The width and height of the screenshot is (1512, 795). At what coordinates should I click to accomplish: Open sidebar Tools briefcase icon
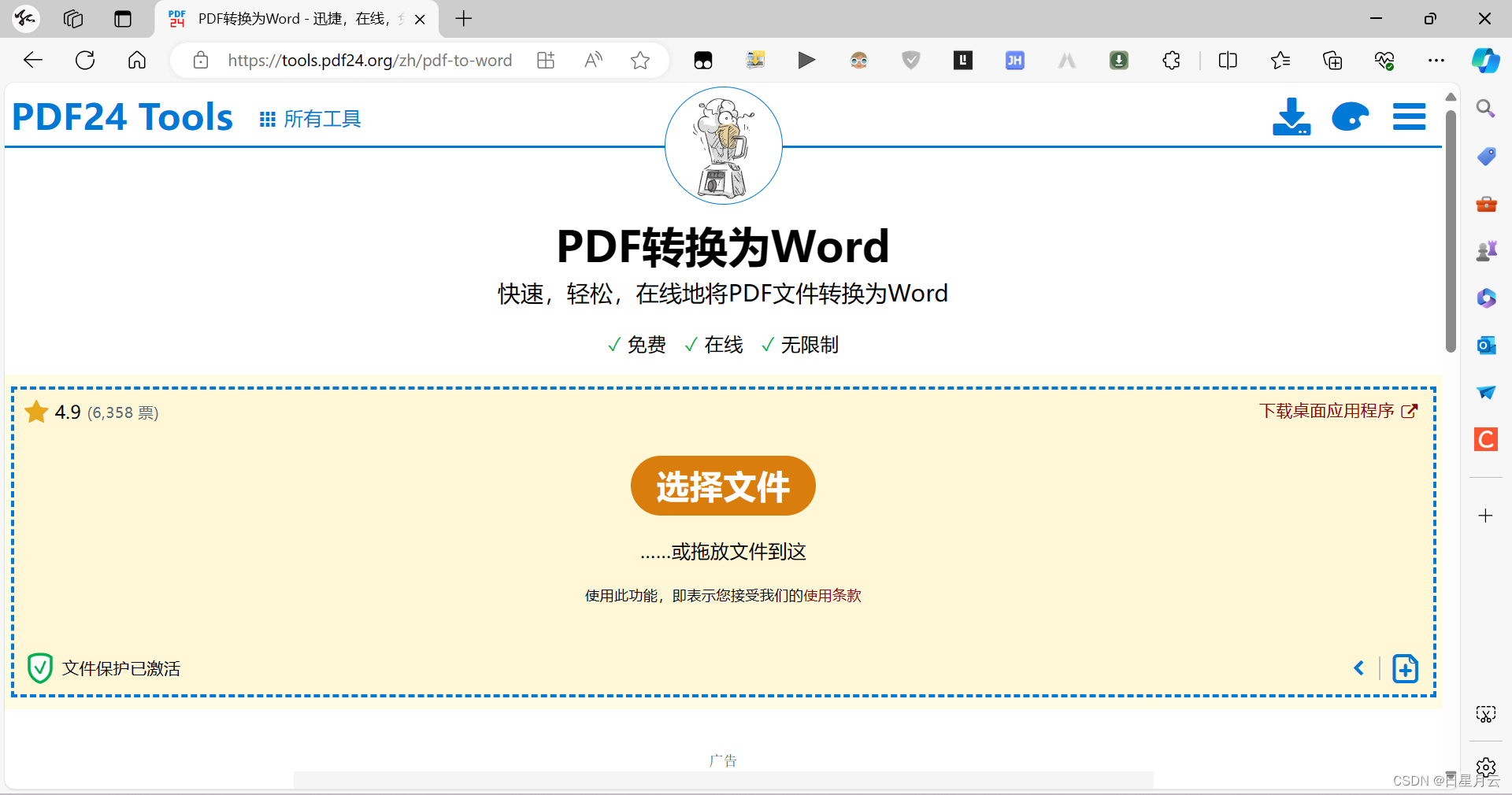pyautogui.click(x=1486, y=204)
